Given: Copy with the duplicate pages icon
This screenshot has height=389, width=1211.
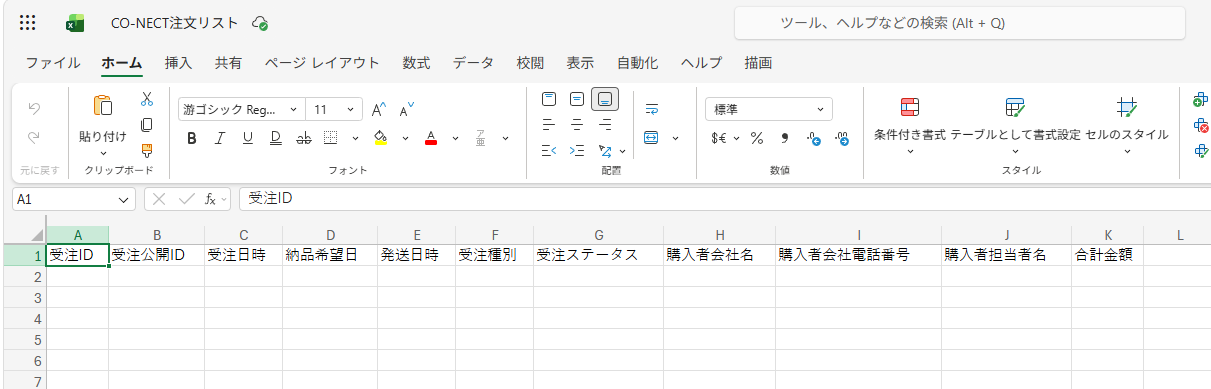Looking at the screenshot, I should click(147, 125).
